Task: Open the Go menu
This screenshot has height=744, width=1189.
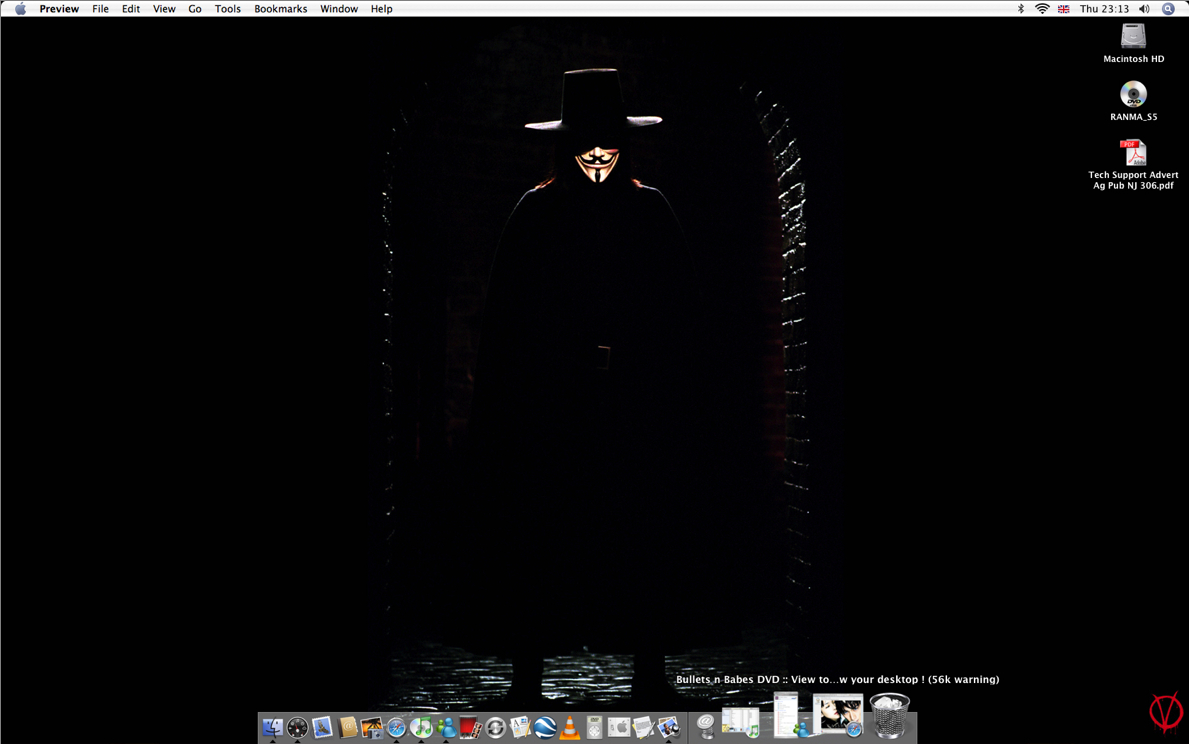Action: (195, 9)
